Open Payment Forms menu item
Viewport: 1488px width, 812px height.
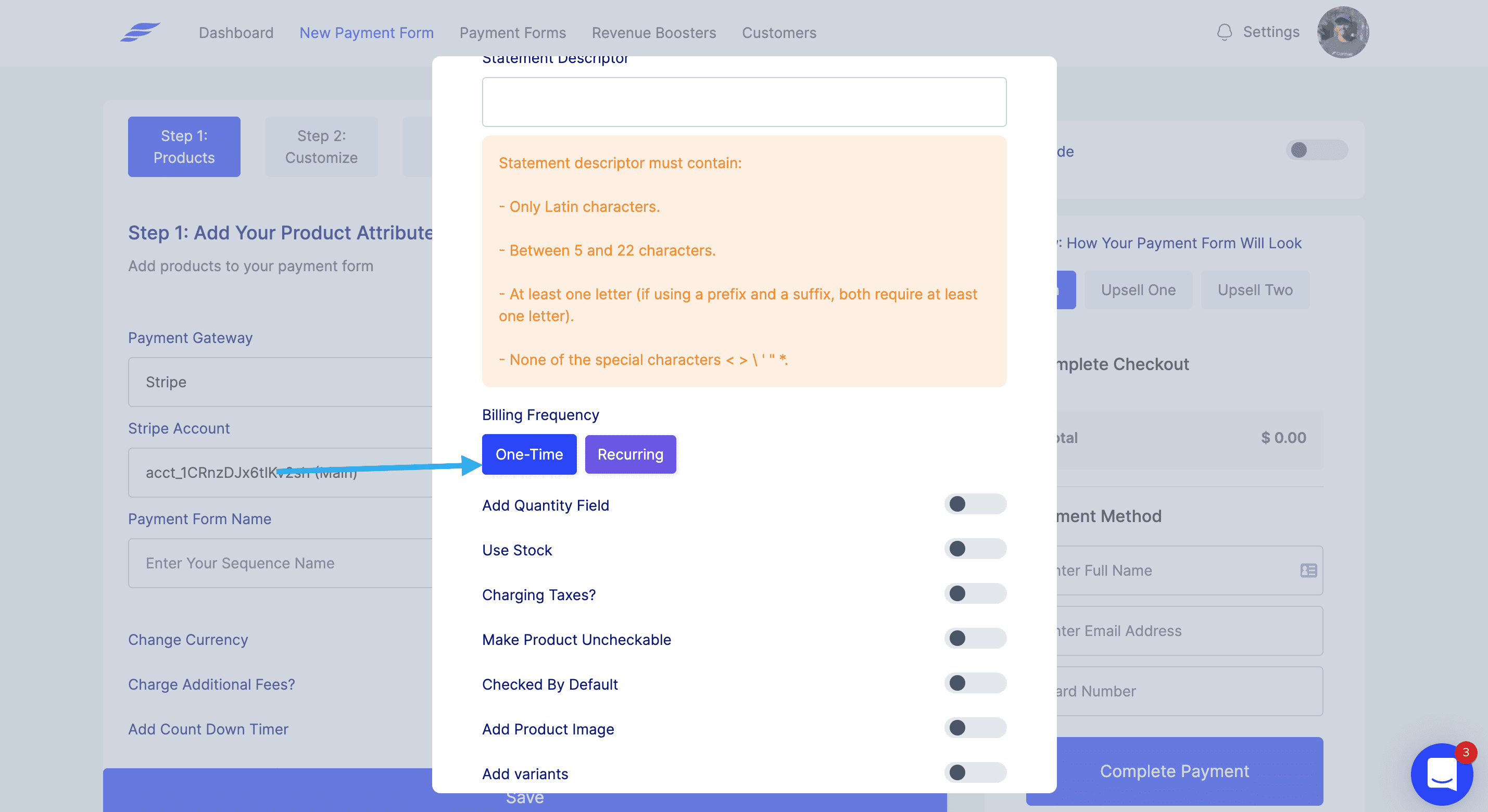[512, 33]
